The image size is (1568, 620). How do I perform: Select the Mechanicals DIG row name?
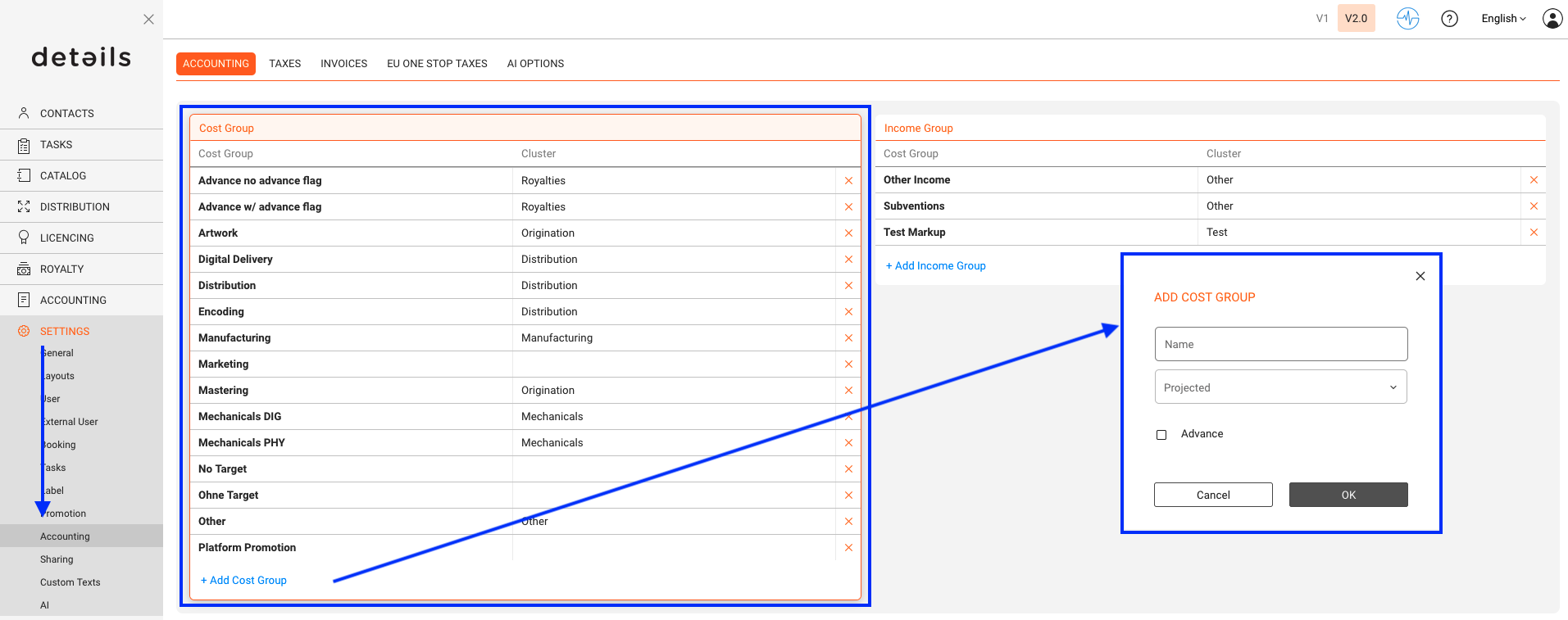[x=239, y=417]
